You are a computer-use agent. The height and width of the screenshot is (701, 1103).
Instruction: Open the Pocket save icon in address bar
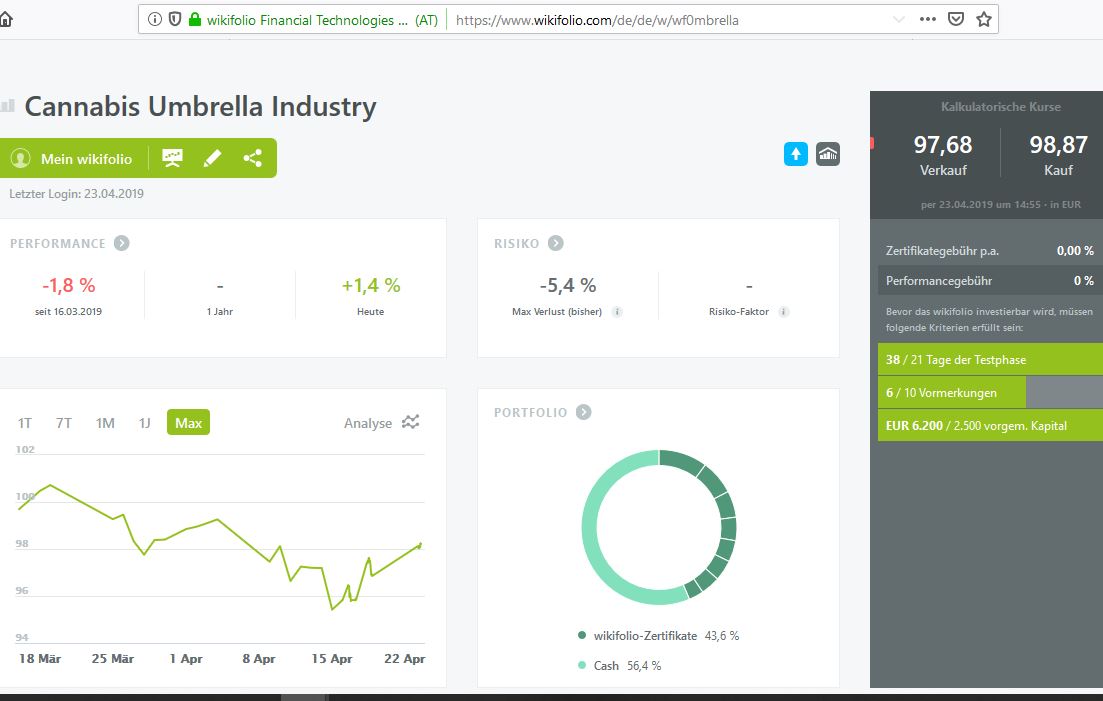click(956, 19)
